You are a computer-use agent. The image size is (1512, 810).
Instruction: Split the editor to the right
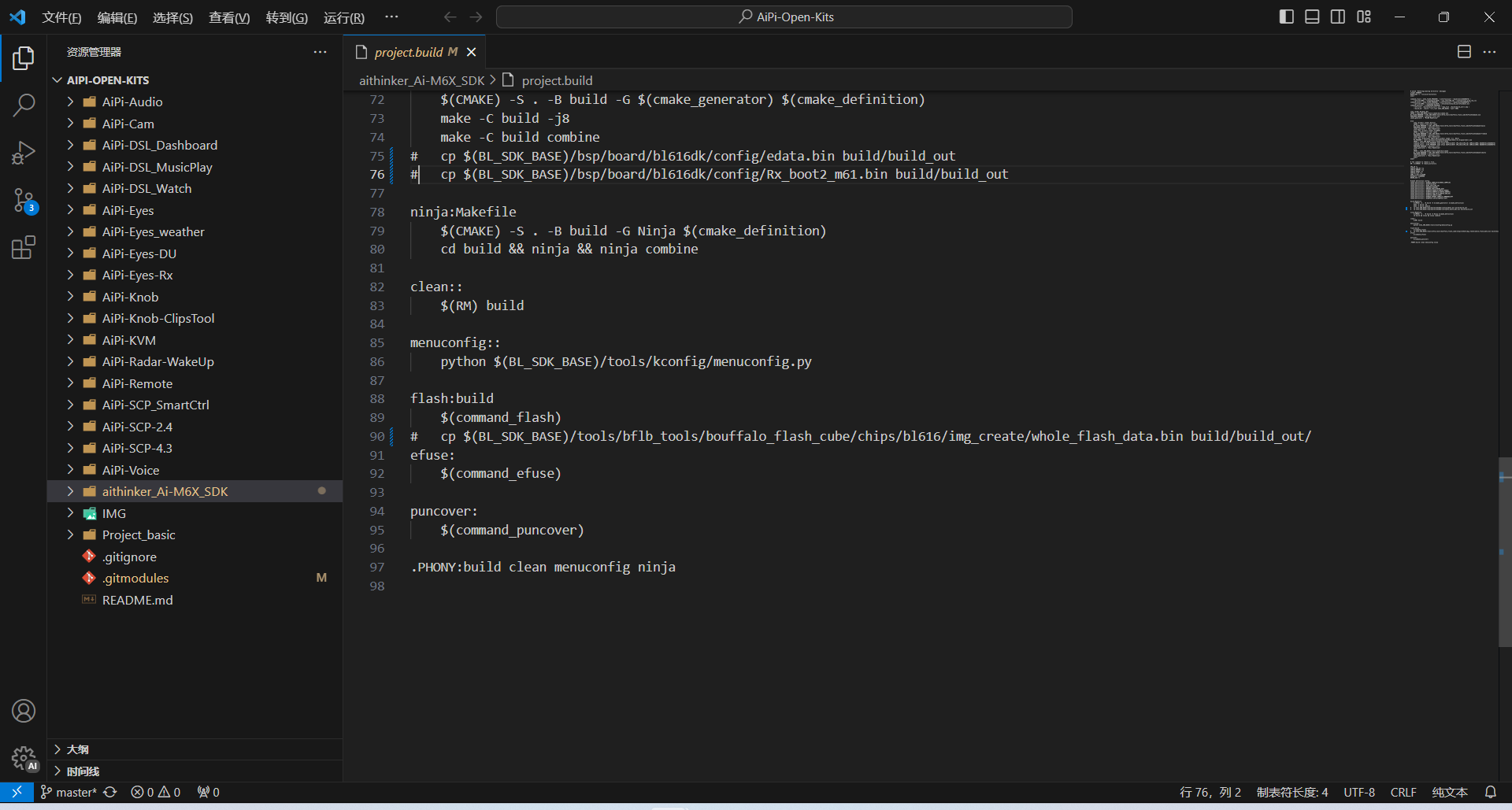tap(1464, 52)
